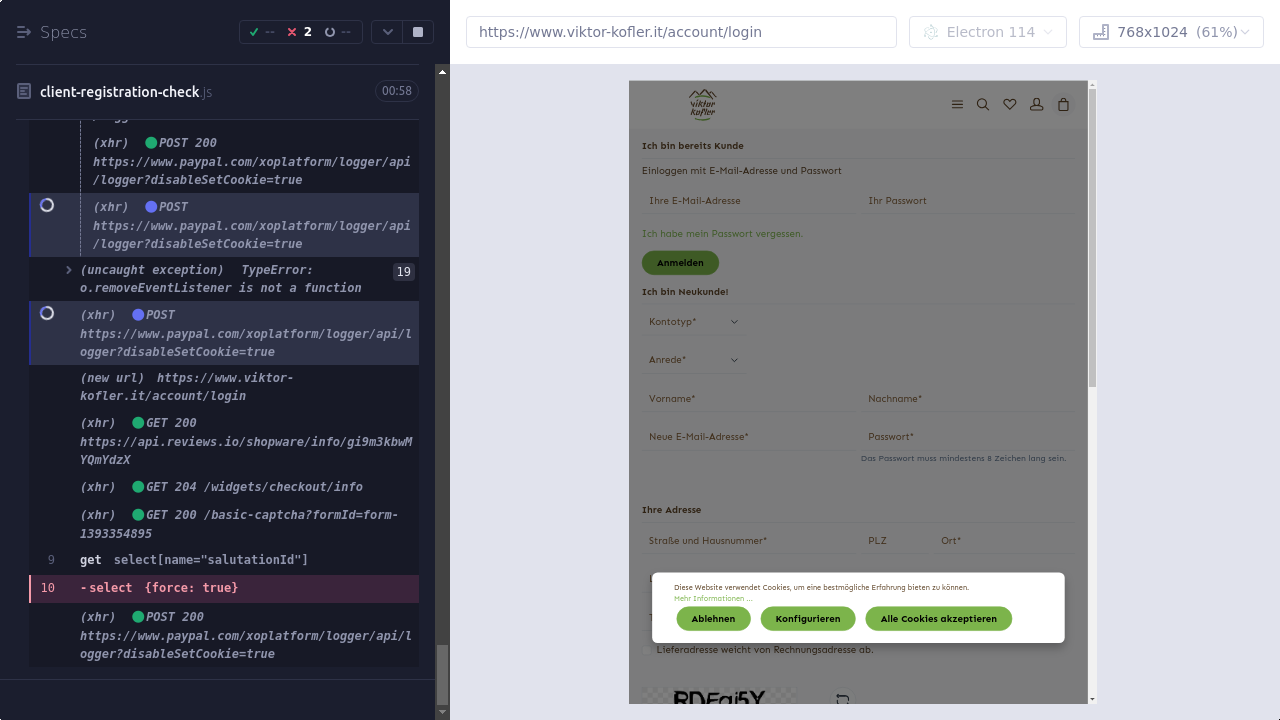The width and height of the screenshot is (1280, 720).
Task: Open the test options chevron dropdown
Action: click(x=388, y=32)
